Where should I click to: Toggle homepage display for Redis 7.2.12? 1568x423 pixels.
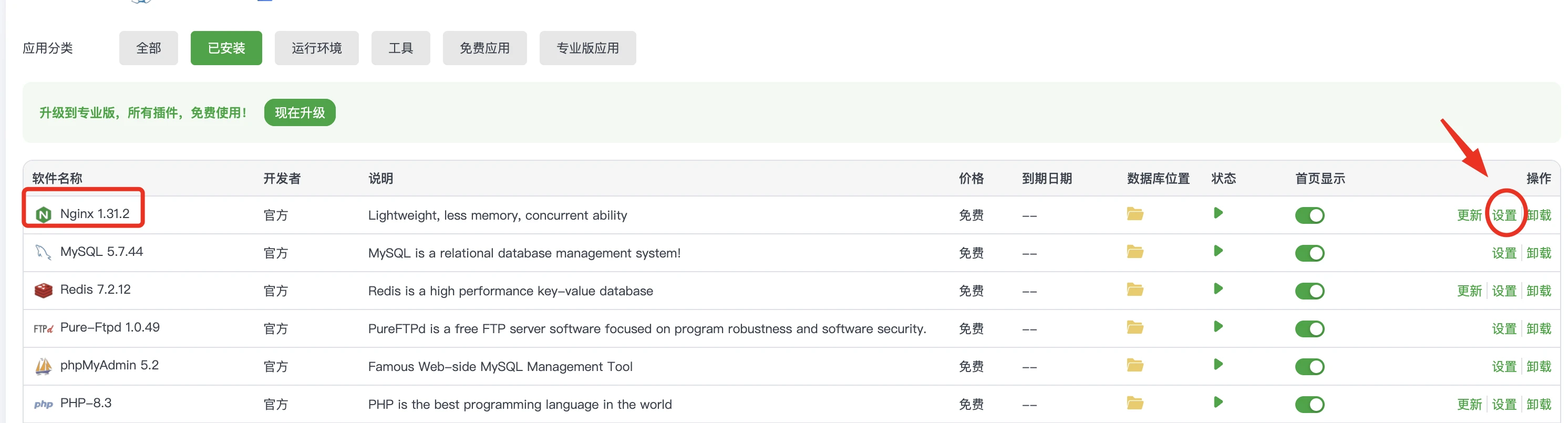point(1309,291)
